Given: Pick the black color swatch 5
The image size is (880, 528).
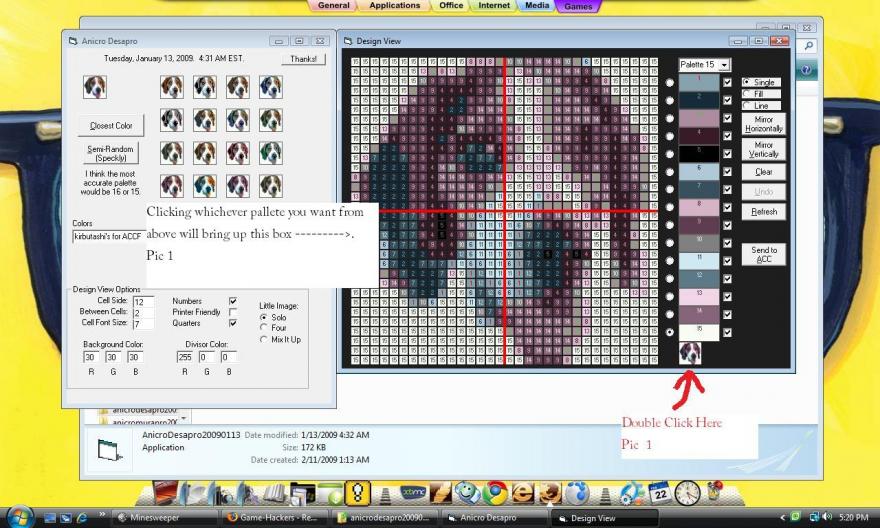Looking at the screenshot, I should point(699,154).
